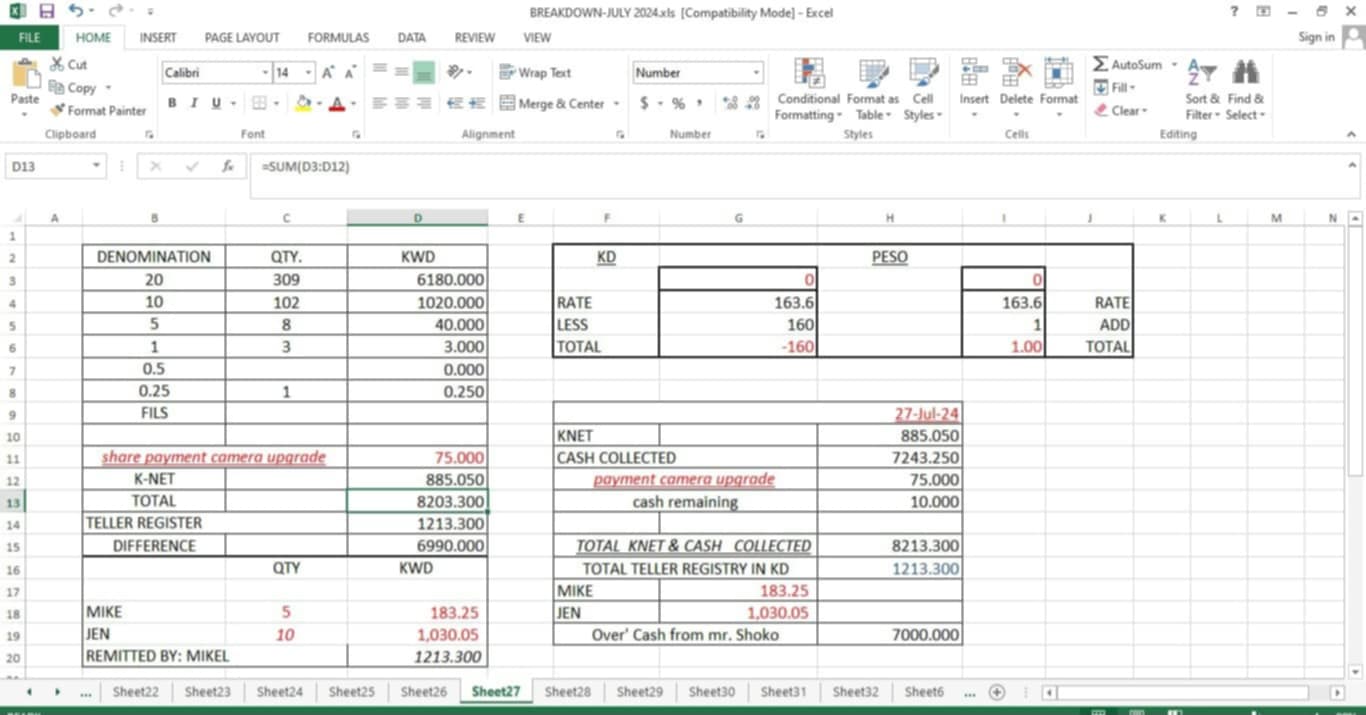Add a new sheet with plus button
Image resolution: width=1366 pixels, height=715 pixels.
pos(996,692)
